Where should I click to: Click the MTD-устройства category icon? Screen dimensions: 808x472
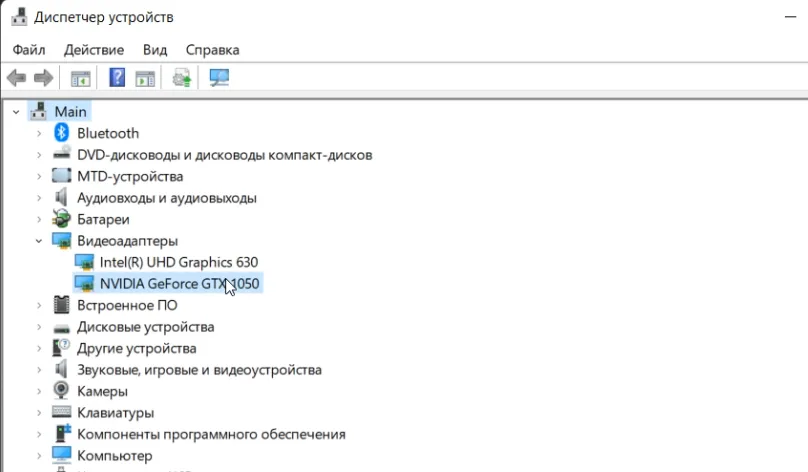pos(61,176)
